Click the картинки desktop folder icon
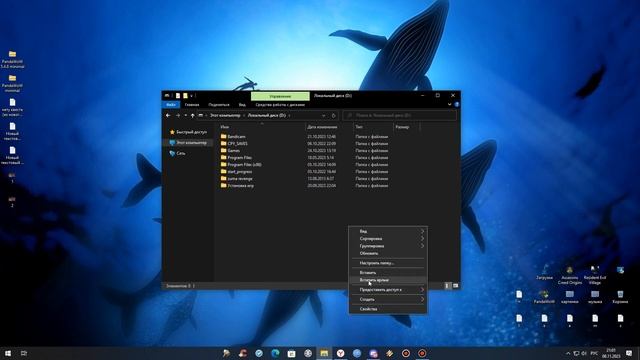 coord(569,297)
